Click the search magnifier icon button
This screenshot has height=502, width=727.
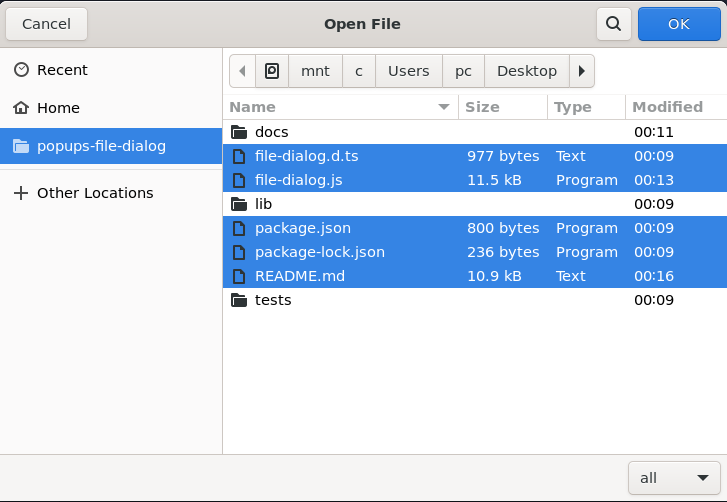tap(613, 24)
